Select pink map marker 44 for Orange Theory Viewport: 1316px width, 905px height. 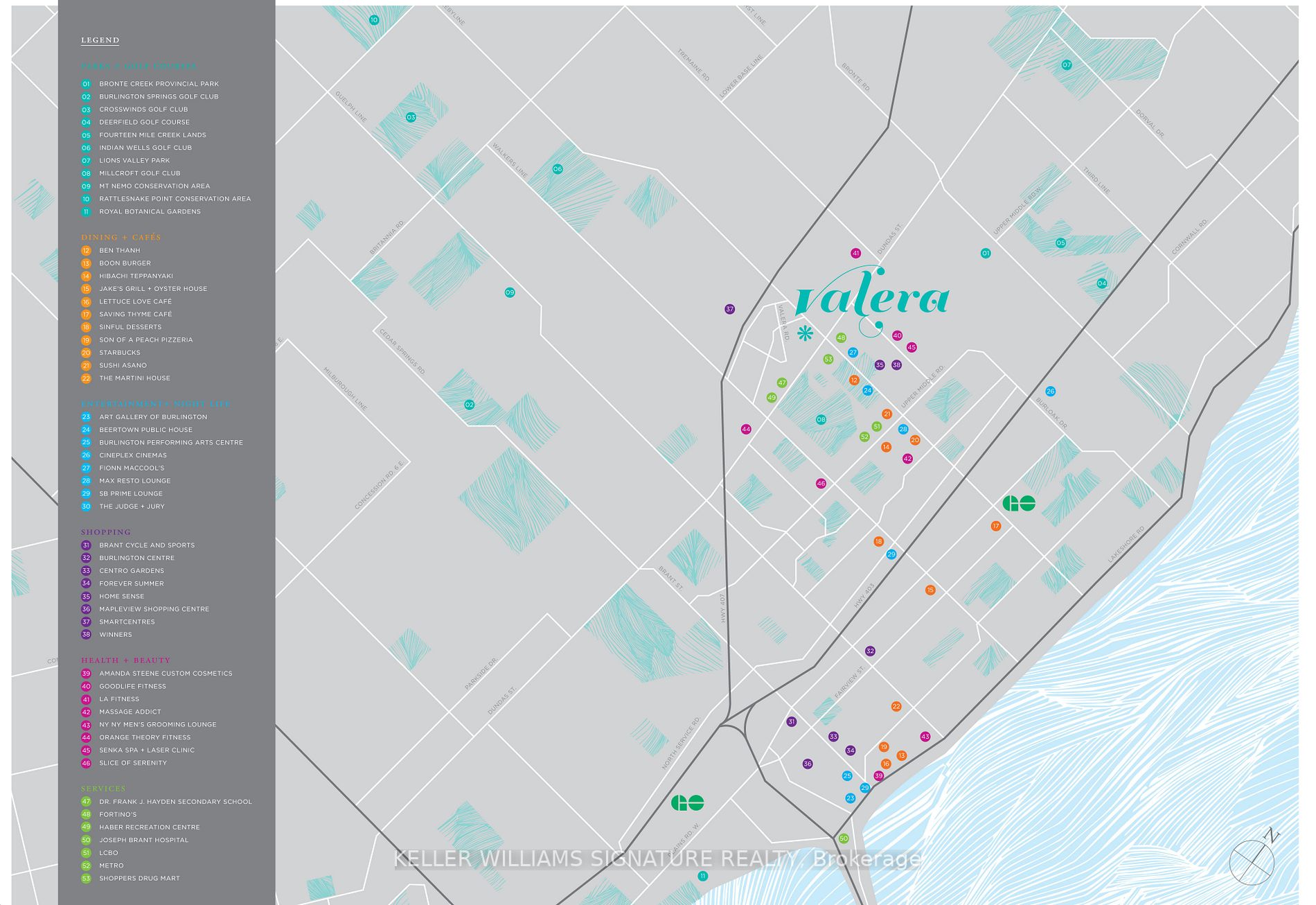point(746,429)
